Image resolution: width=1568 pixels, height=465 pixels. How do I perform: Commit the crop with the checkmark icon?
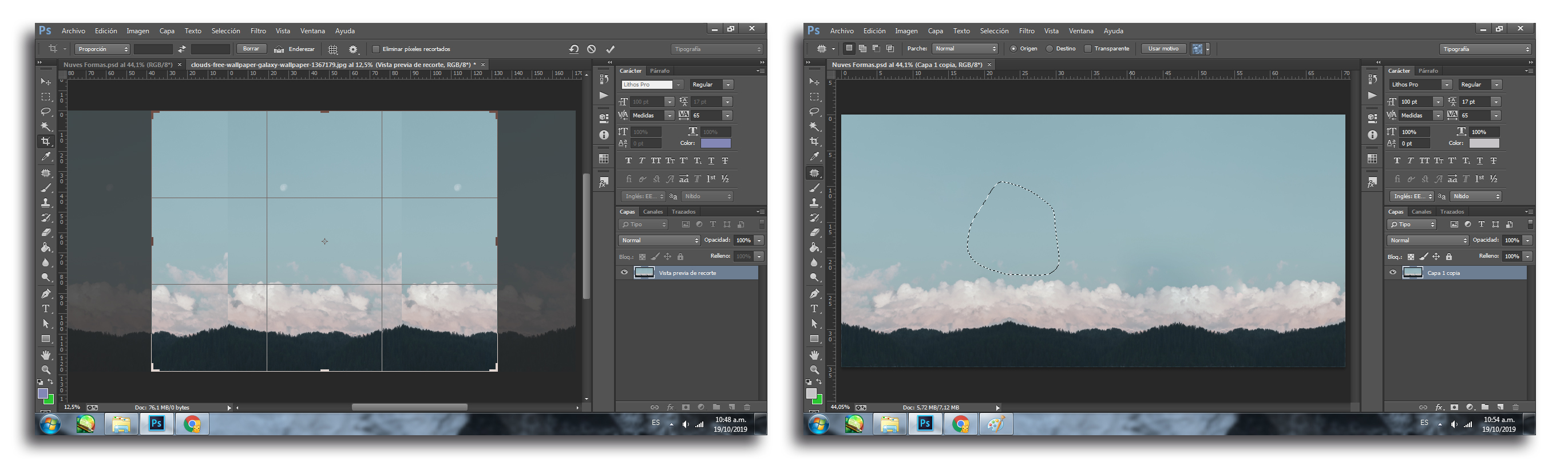click(x=611, y=49)
